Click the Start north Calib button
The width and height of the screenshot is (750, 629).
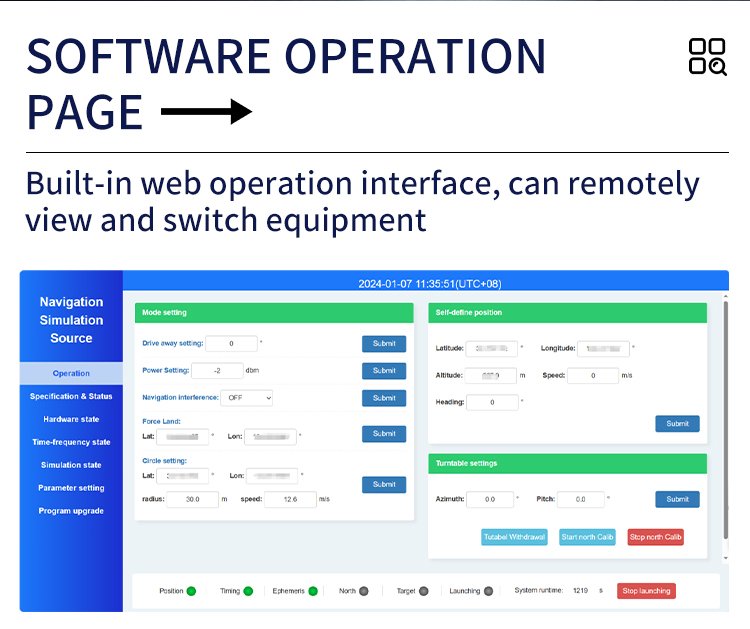587,537
